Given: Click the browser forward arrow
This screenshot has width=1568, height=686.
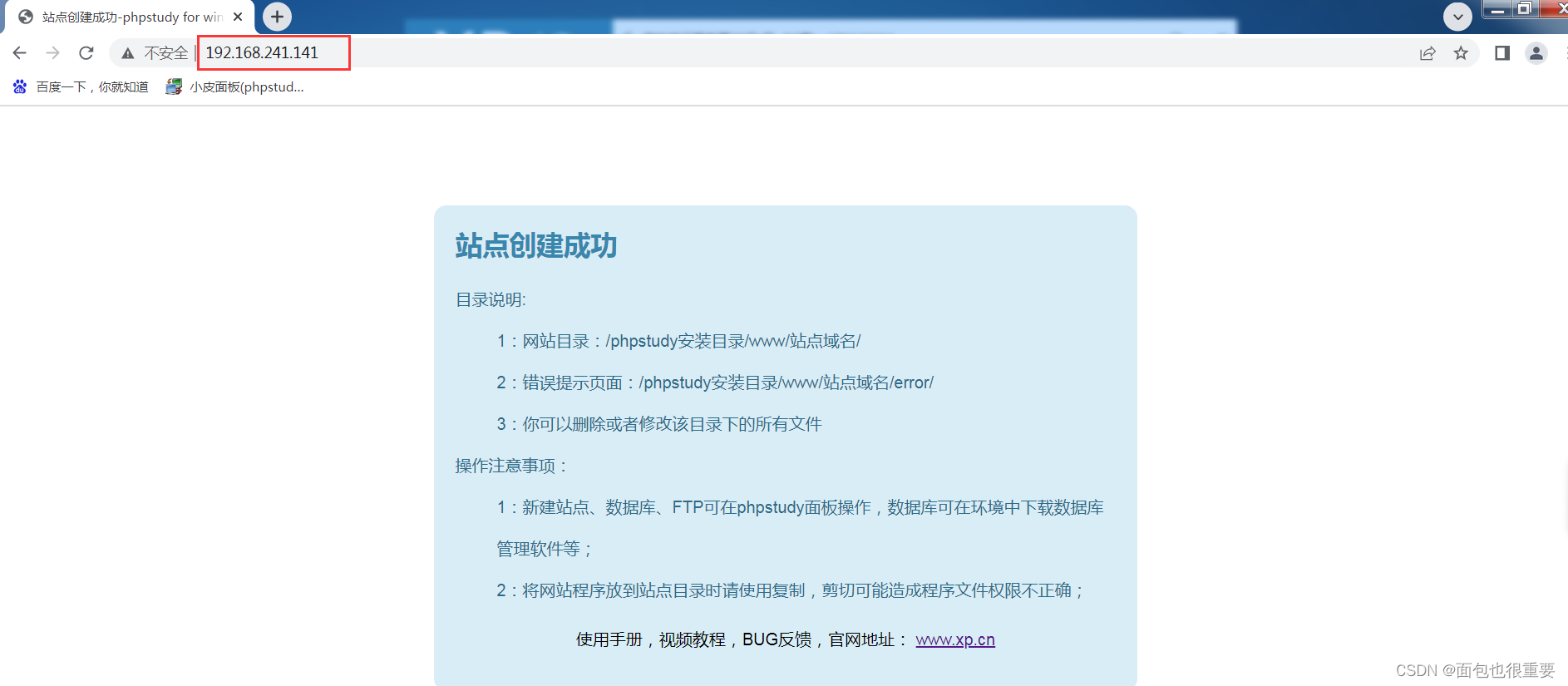Looking at the screenshot, I should click(53, 53).
